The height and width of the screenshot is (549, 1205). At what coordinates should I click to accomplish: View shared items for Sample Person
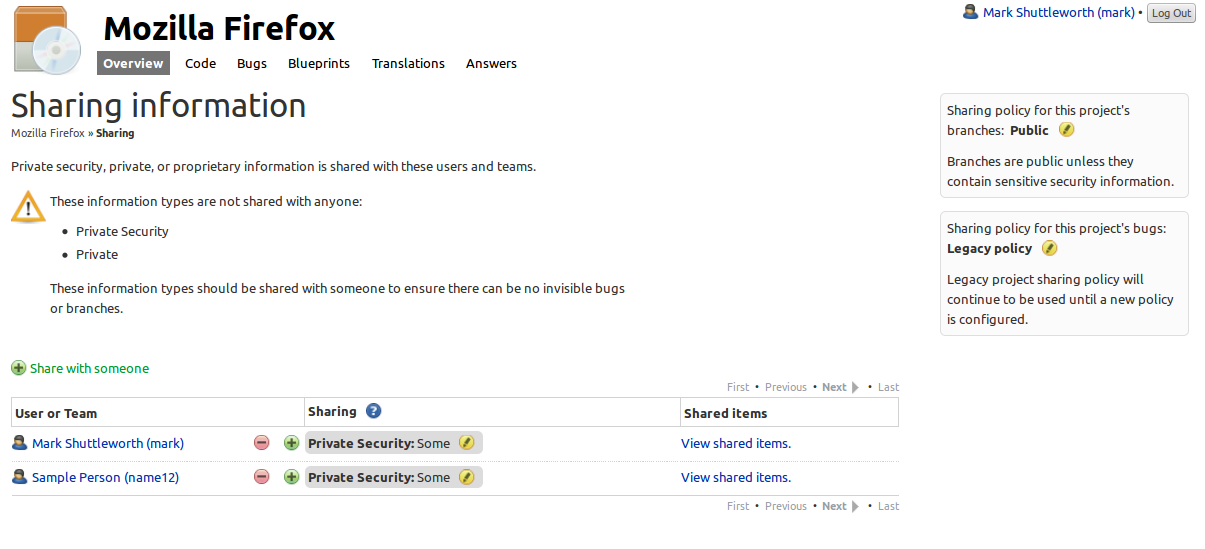click(x=736, y=477)
